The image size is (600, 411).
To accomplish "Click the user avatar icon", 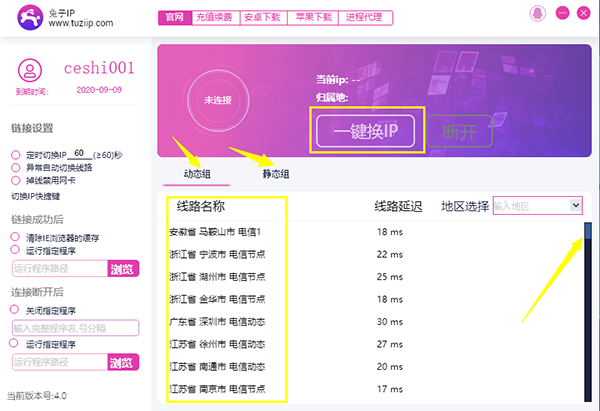I will [x=30, y=71].
